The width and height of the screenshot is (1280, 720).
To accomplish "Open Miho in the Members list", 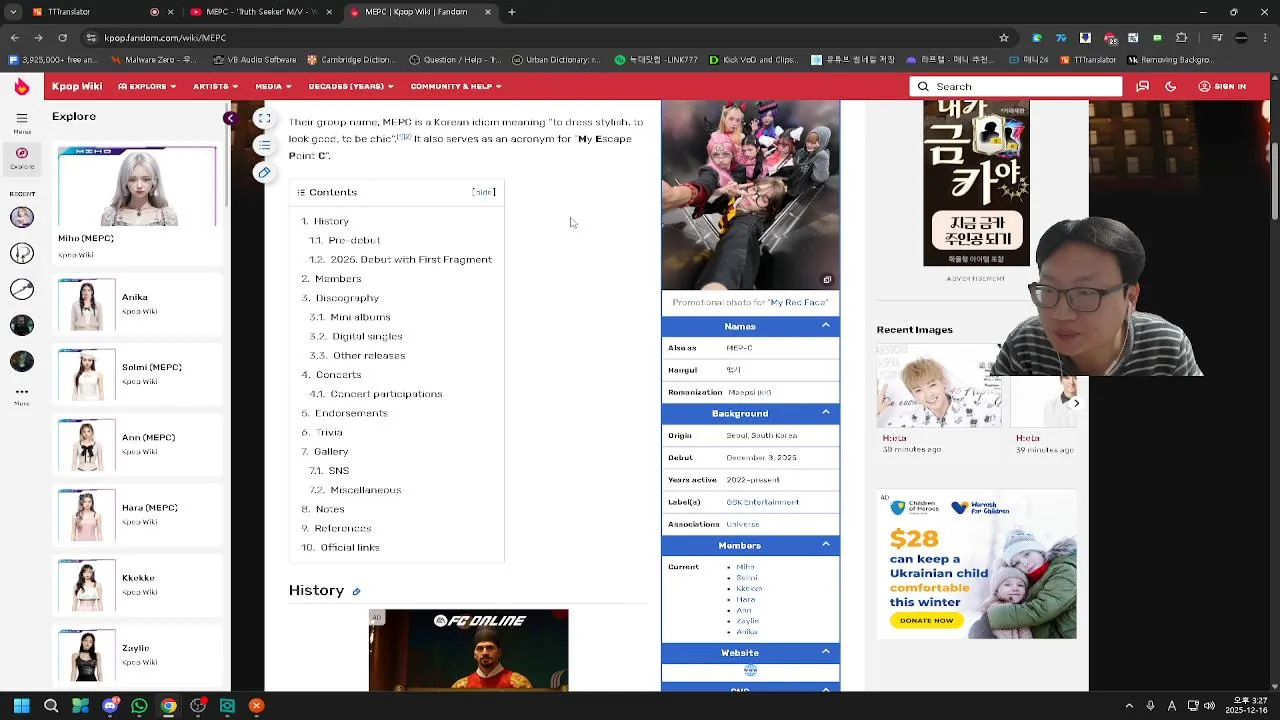I will pos(745,567).
